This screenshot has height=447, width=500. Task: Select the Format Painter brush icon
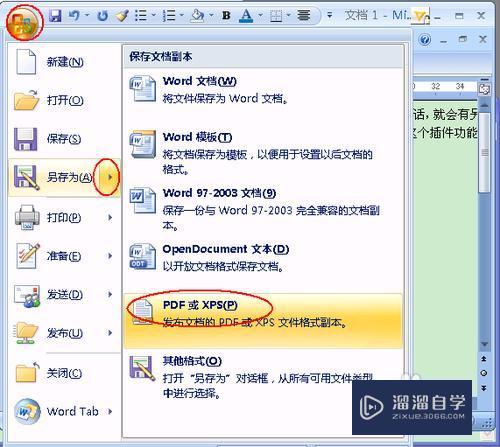tap(122, 15)
